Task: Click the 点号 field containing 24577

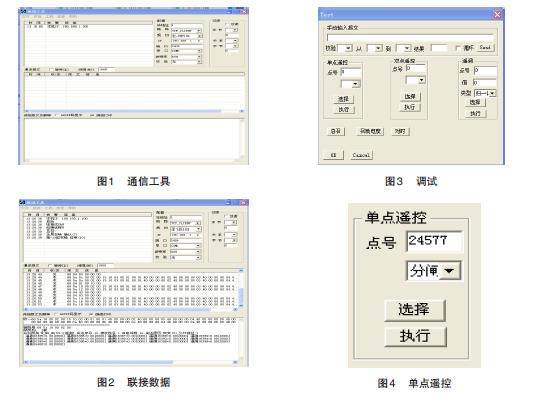Action: [434, 241]
